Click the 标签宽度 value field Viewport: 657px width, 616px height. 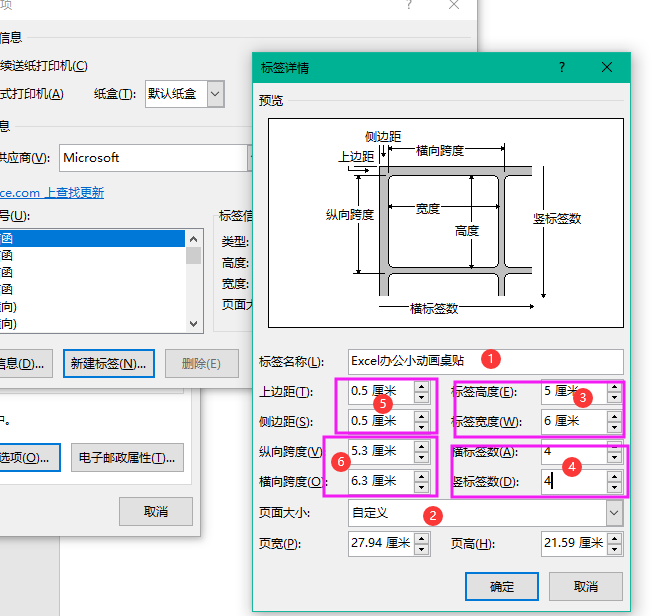[574, 421]
